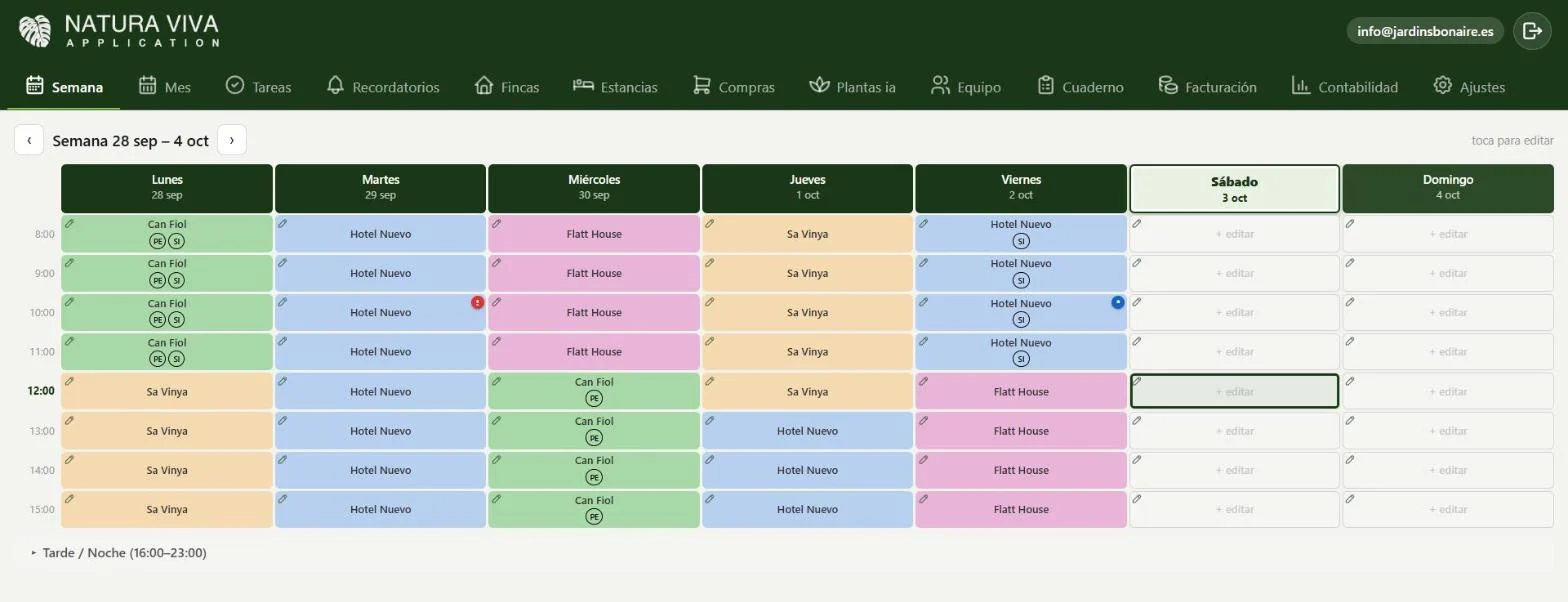
Task: Click Jueves 9:00 Sa Vinya entry
Action: click(807, 273)
